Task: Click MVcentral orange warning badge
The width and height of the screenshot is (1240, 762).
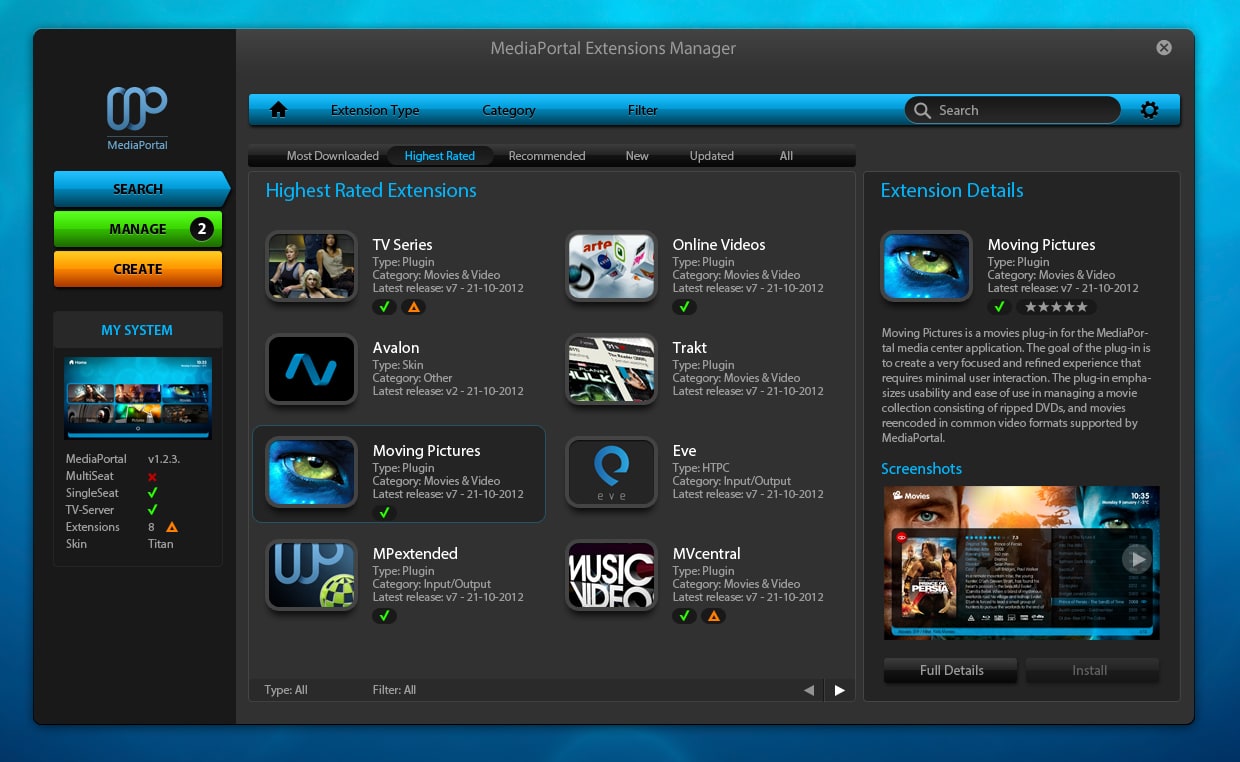Action: pyautogui.click(x=713, y=616)
